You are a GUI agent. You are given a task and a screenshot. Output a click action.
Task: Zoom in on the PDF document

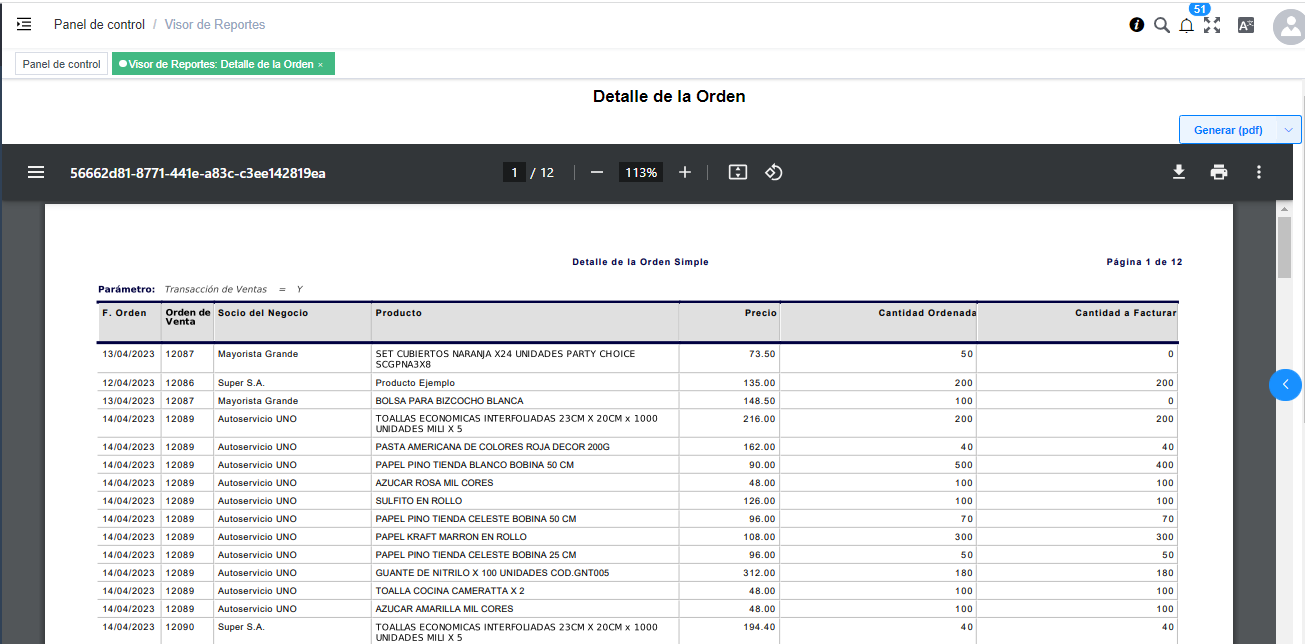click(685, 172)
